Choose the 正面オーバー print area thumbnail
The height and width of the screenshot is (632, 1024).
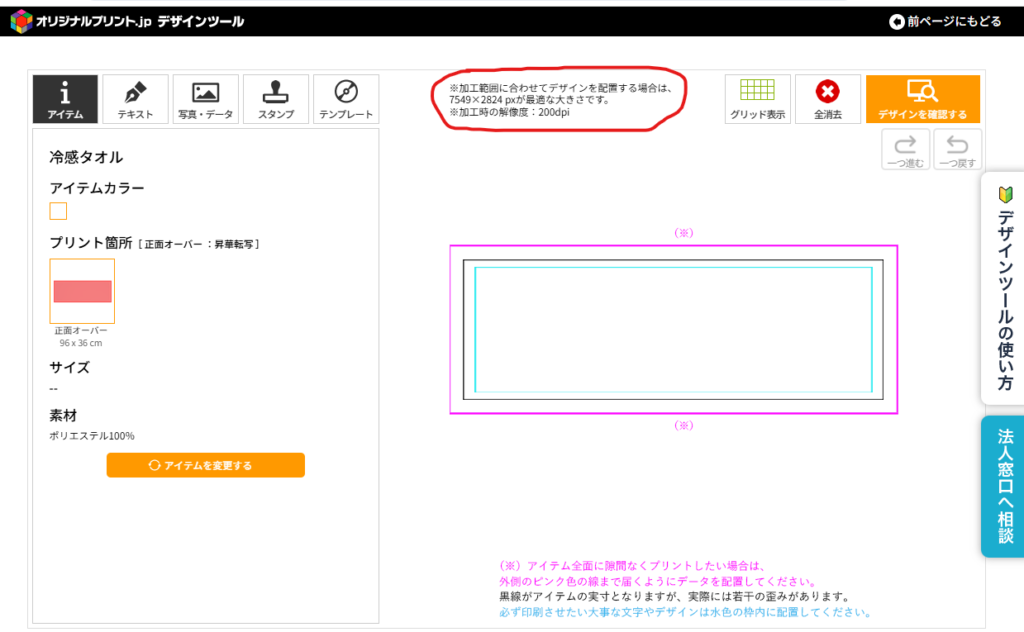[82, 291]
